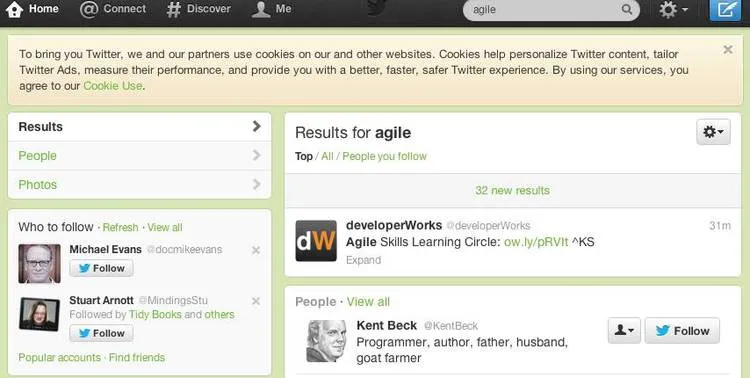Viewport: 750px width, 378px height.
Task: Open the @developerWorks handle
Action: point(488,226)
